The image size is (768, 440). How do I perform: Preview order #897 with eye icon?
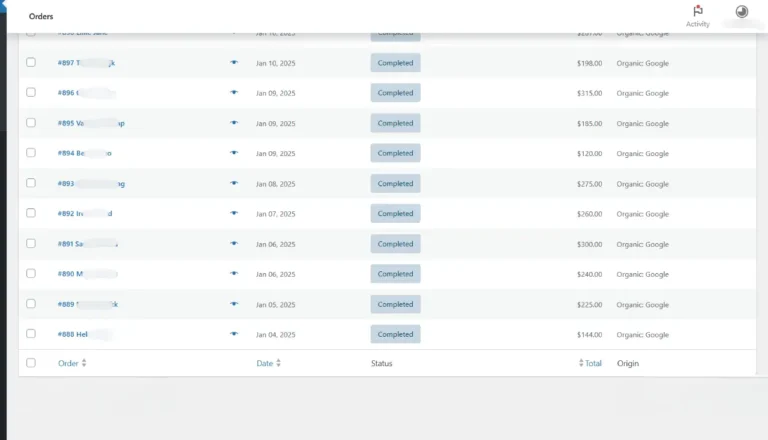tap(234, 62)
